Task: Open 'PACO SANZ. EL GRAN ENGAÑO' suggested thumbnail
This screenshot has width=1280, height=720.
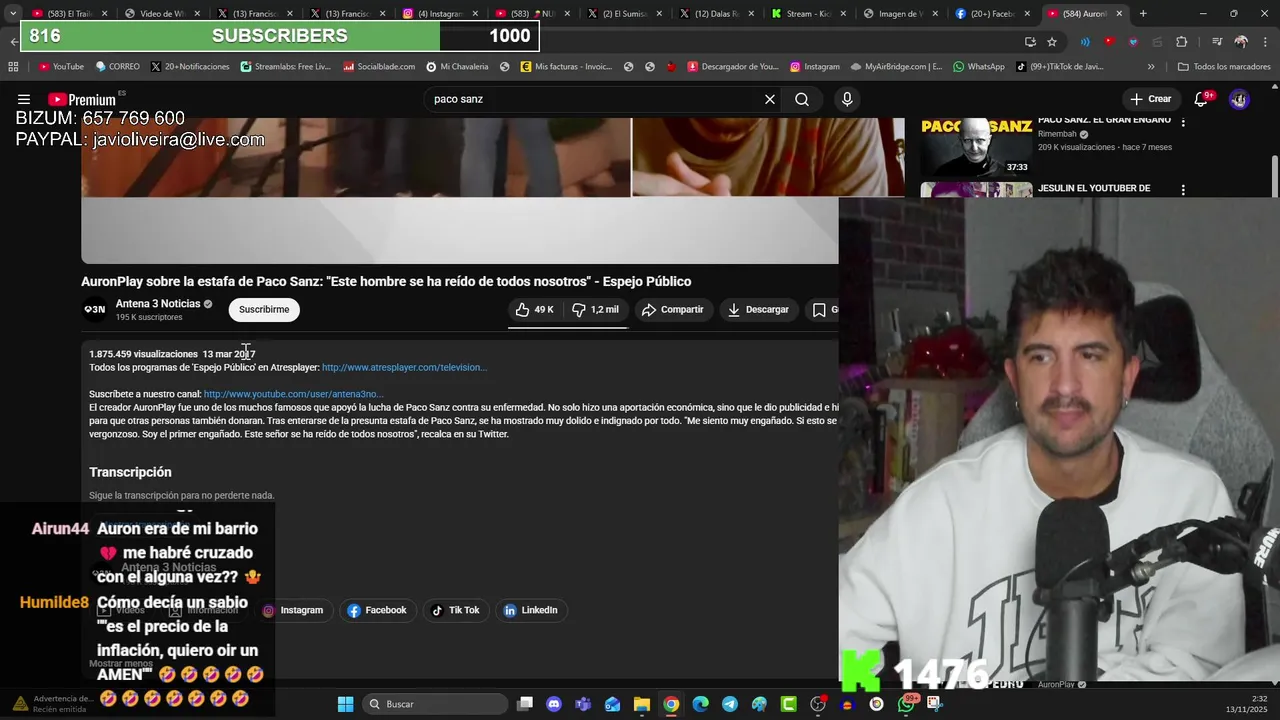Action: click(x=976, y=147)
